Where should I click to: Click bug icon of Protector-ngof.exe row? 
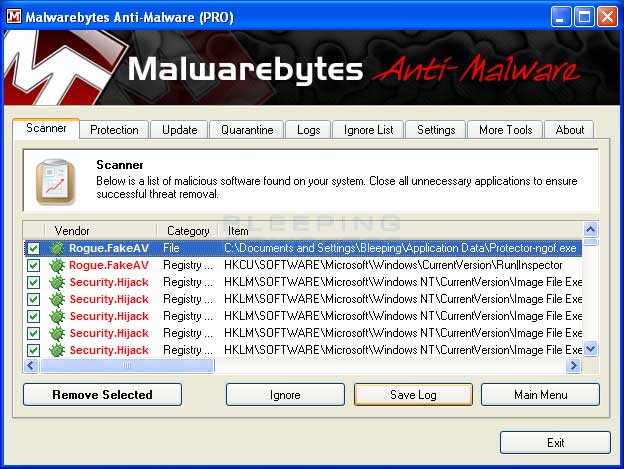[57, 248]
